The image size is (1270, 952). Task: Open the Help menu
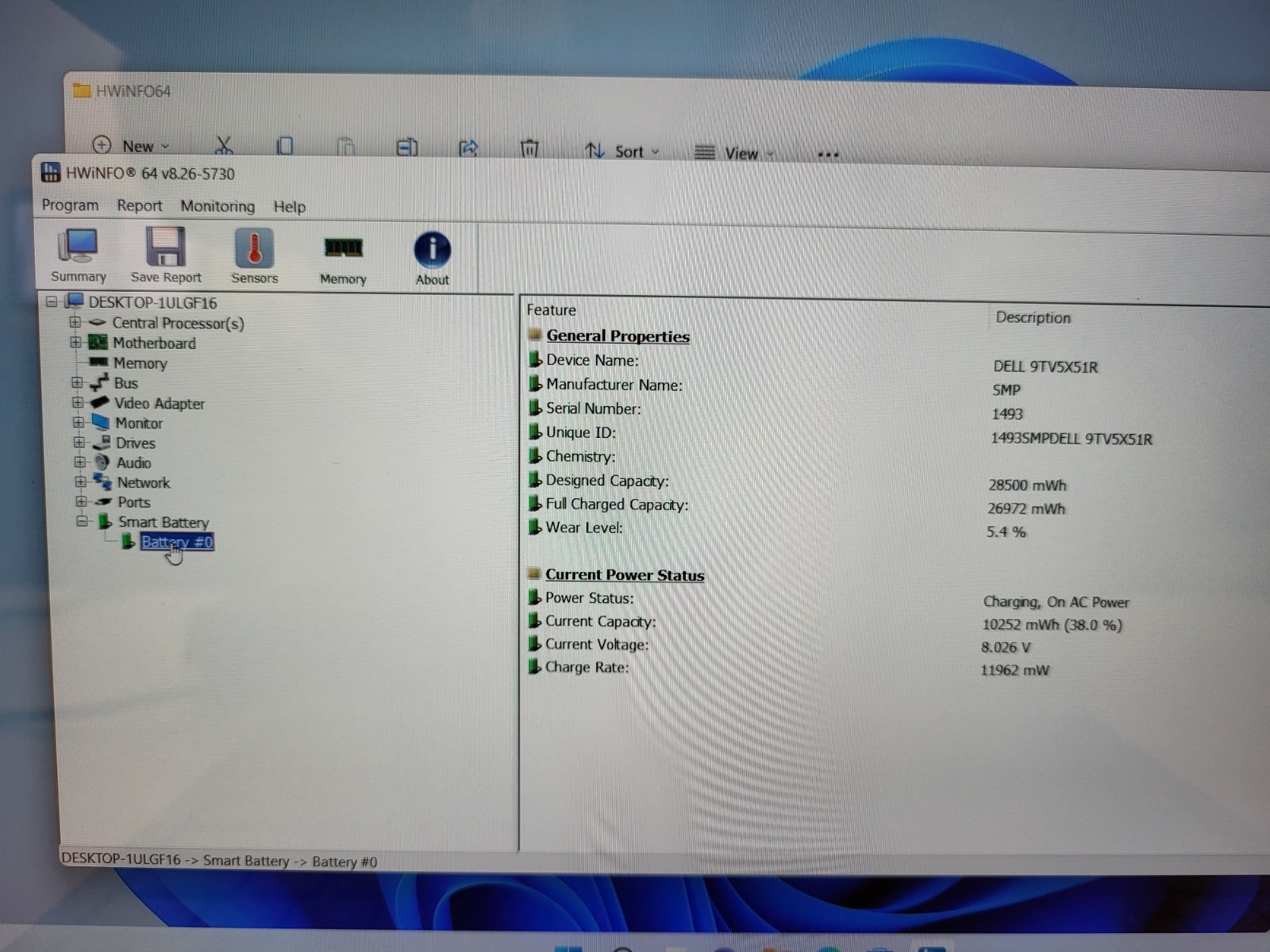290,207
